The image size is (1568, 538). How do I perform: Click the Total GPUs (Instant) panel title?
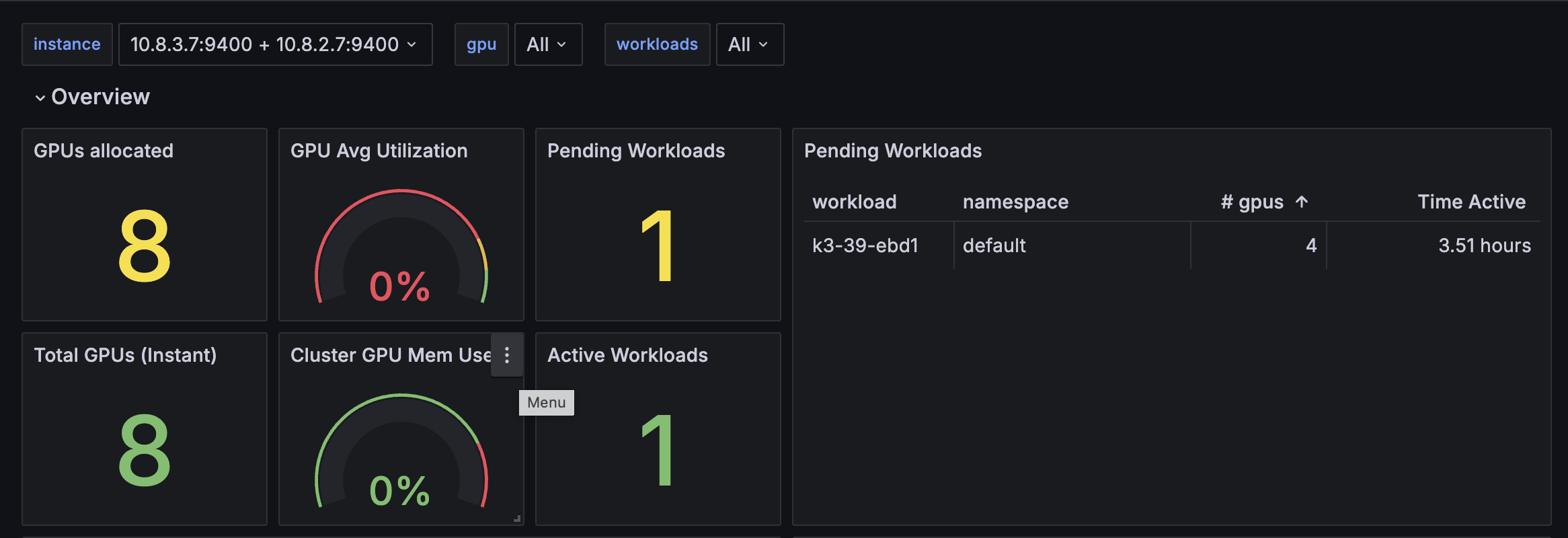125,355
